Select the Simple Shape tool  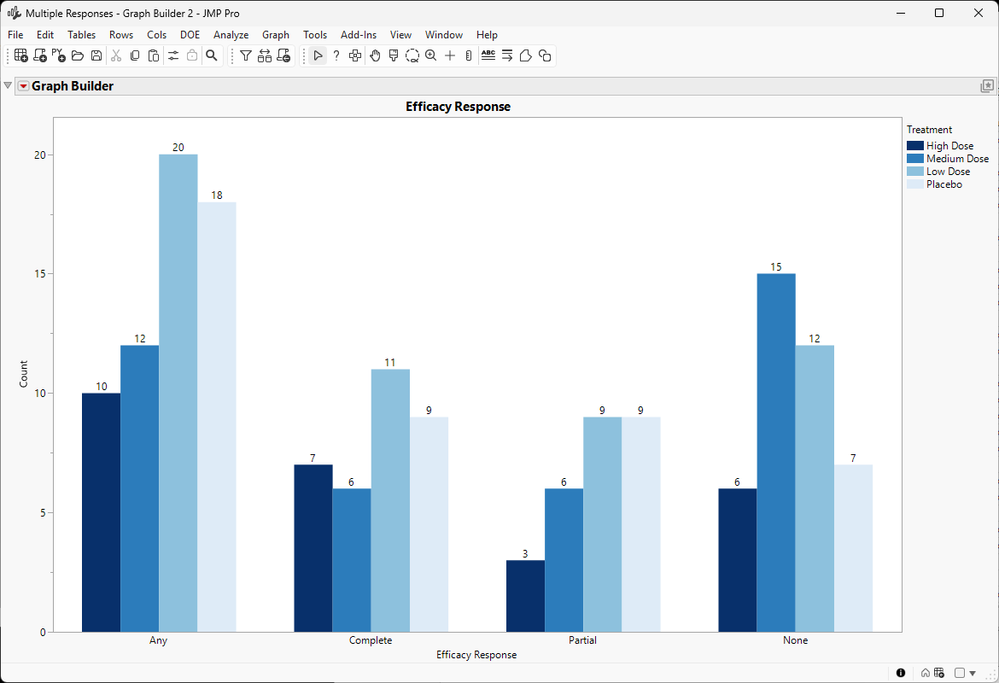tap(545, 56)
